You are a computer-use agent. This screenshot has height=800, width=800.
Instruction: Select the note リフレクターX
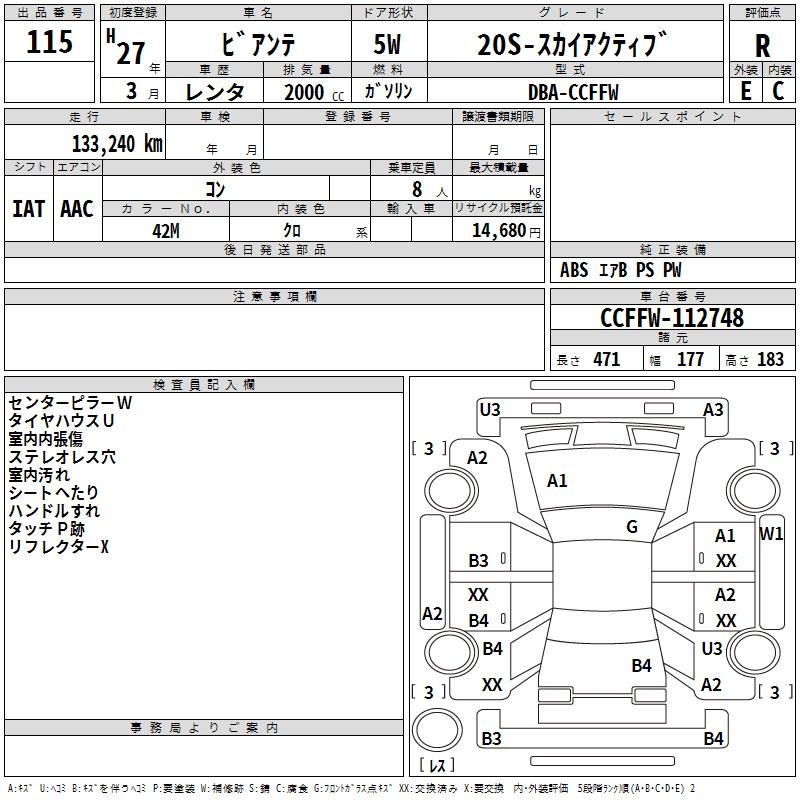(58, 546)
